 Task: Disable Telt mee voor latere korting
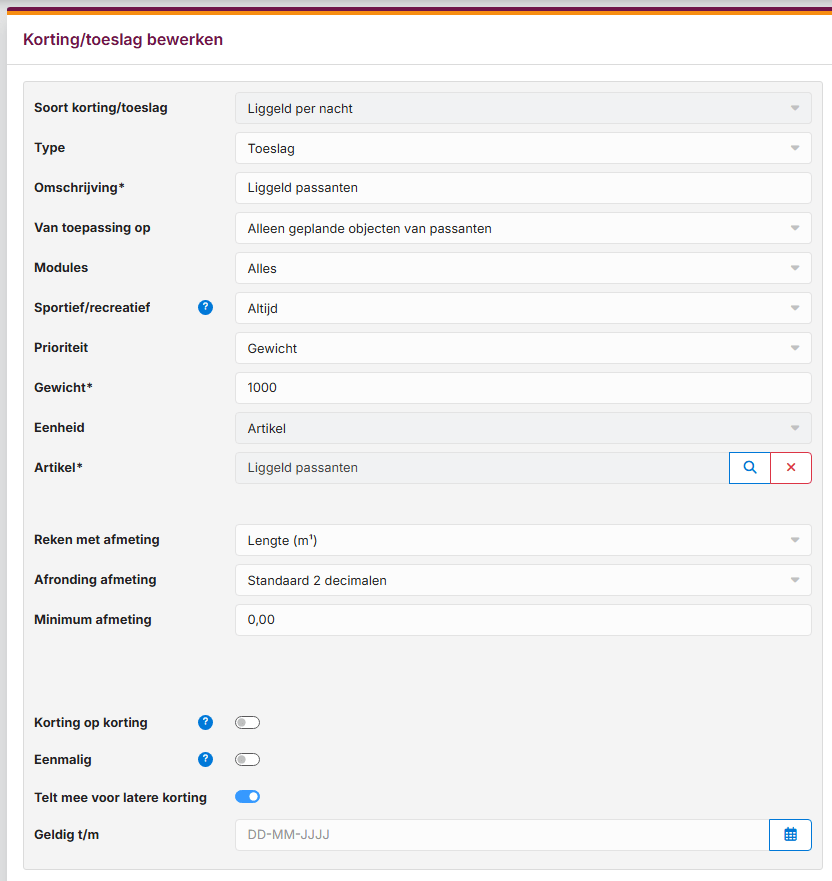point(247,797)
